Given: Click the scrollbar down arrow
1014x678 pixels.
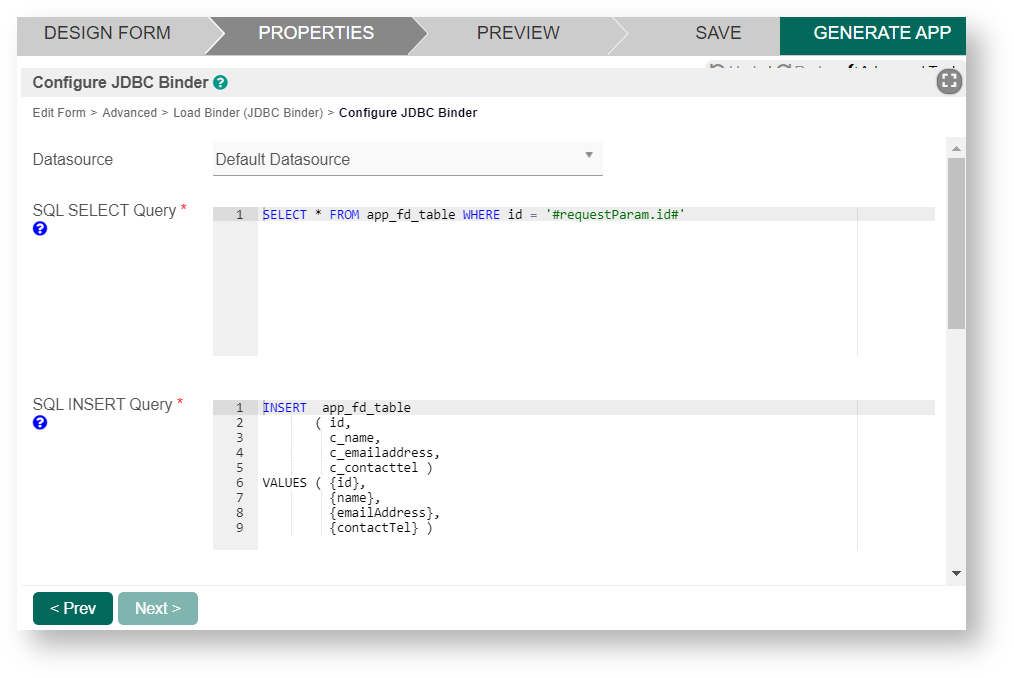Looking at the screenshot, I should (x=956, y=573).
